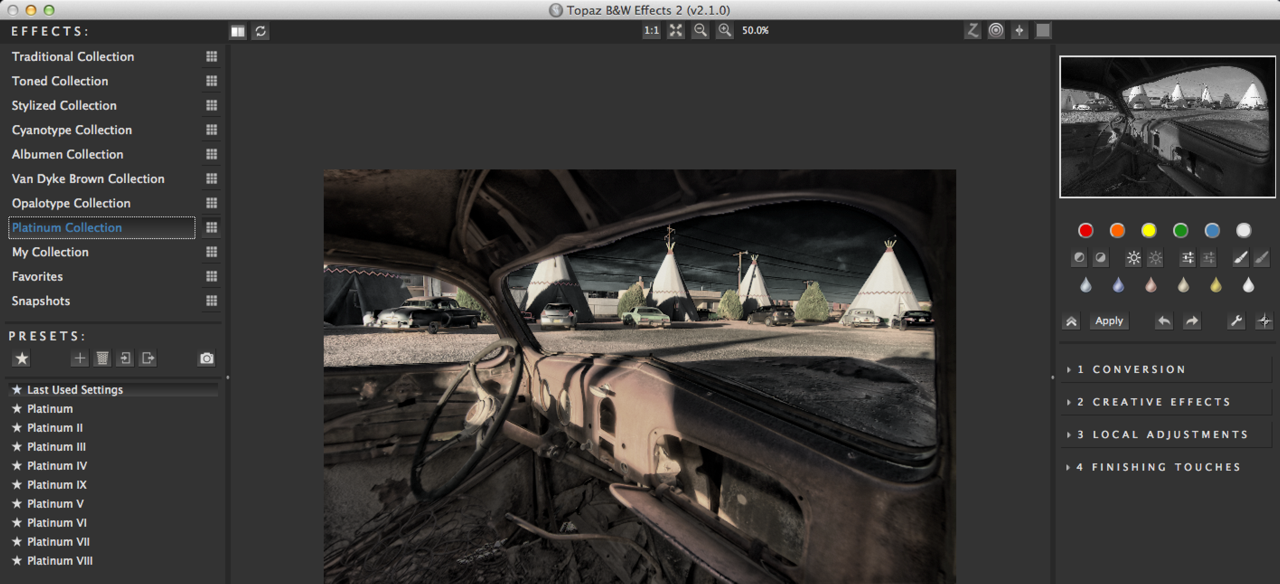The width and height of the screenshot is (1280, 584).
Task: Choose the blue toning droplet
Action: click(1118, 286)
